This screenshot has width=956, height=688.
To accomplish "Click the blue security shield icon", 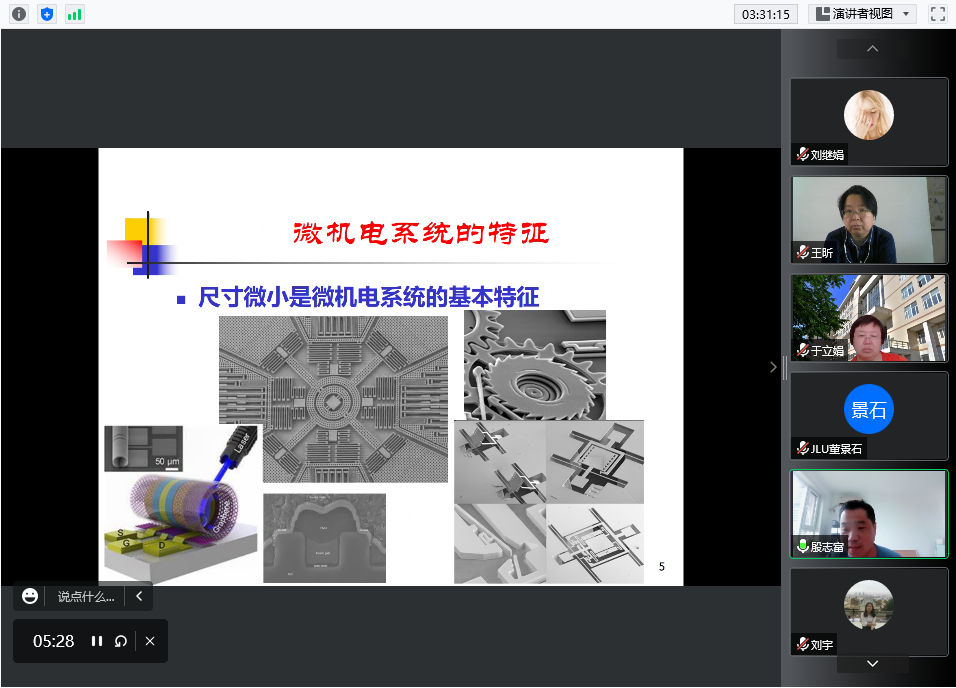I will point(47,14).
